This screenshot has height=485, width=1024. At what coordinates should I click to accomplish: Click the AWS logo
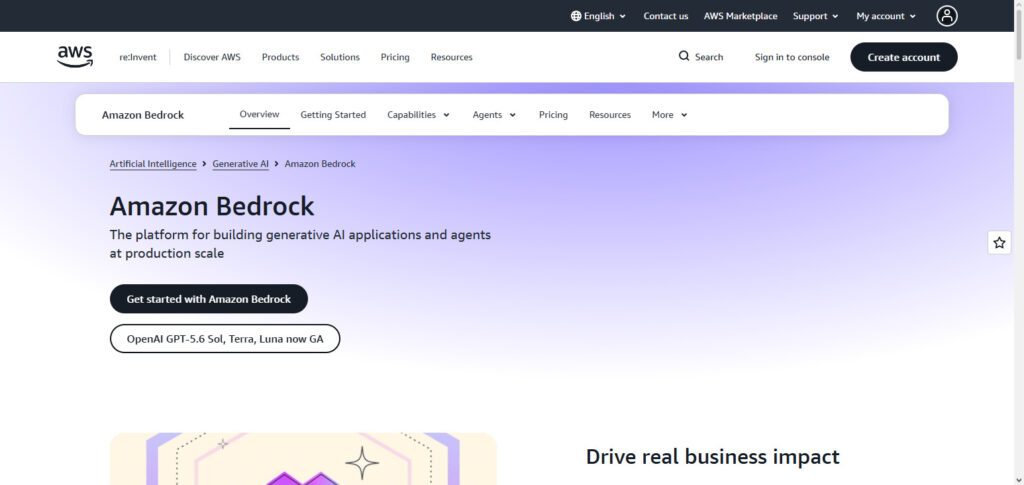(74, 57)
